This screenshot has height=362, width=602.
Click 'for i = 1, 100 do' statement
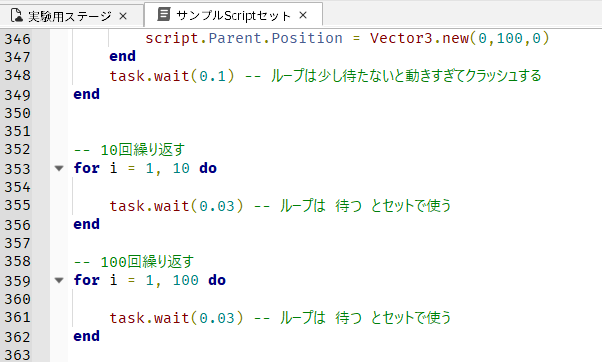click(150, 280)
